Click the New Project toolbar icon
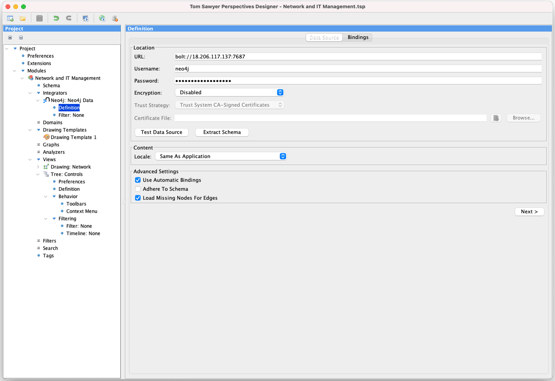Image resolution: width=555 pixels, height=381 pixels. [x=10, y=18]
